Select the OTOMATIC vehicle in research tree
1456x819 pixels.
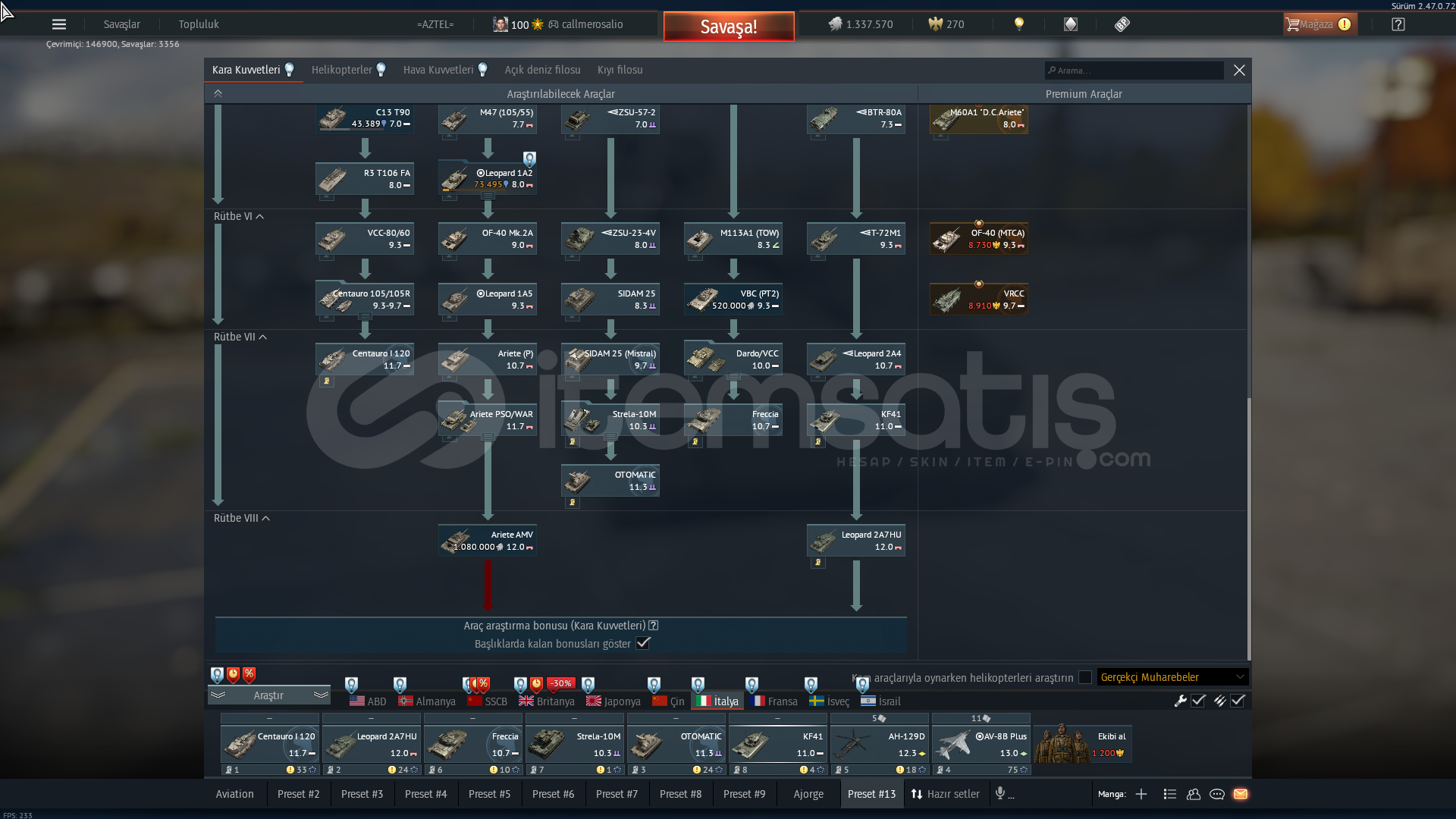[x=610, y=481]
